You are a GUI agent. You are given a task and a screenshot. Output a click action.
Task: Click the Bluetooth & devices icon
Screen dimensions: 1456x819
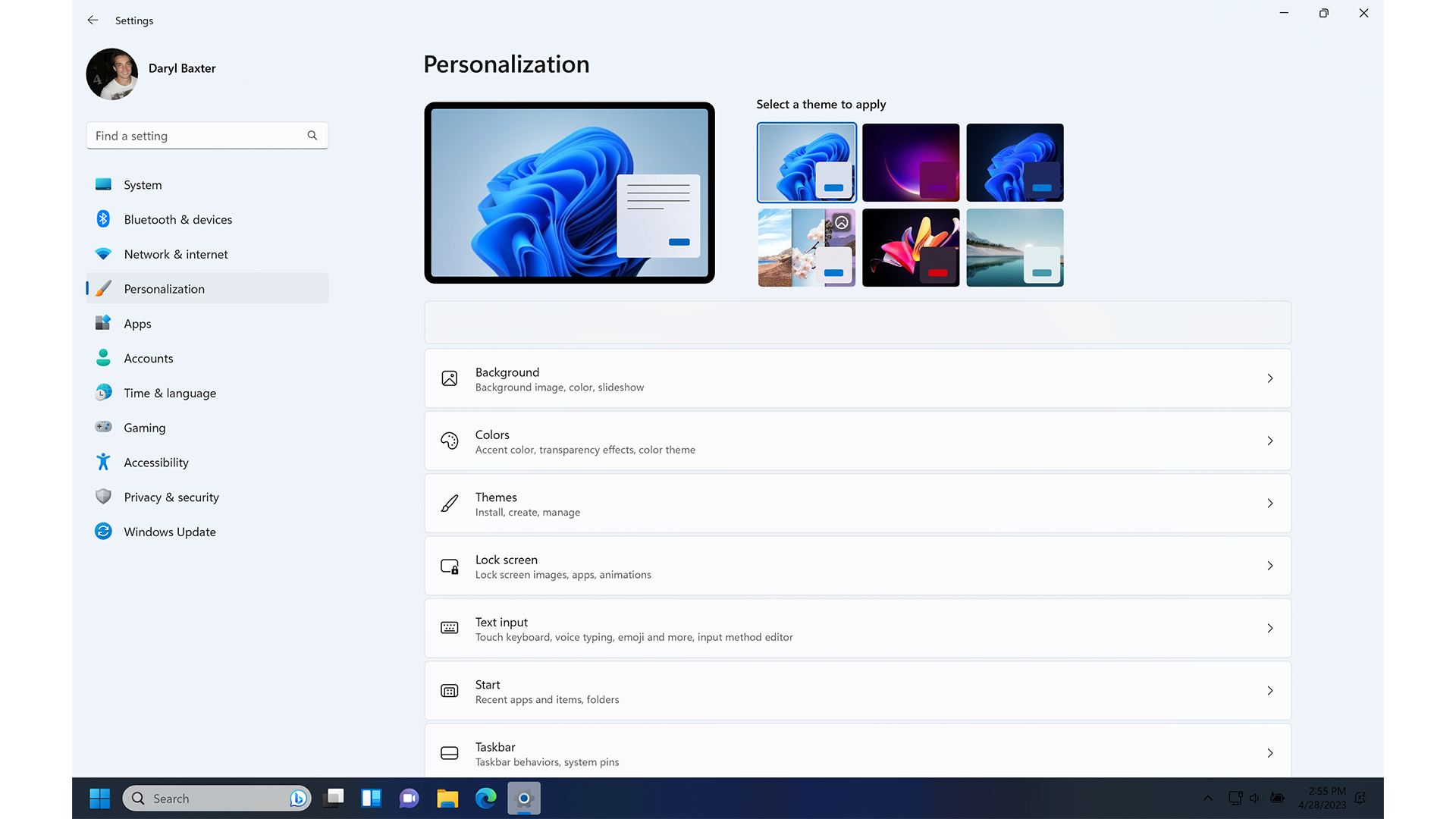point(102,219)
